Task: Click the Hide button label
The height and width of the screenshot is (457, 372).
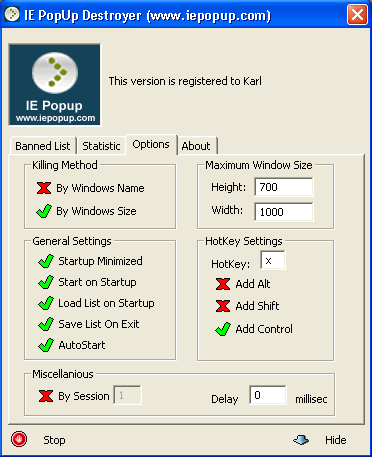Action: pos(336,440)
